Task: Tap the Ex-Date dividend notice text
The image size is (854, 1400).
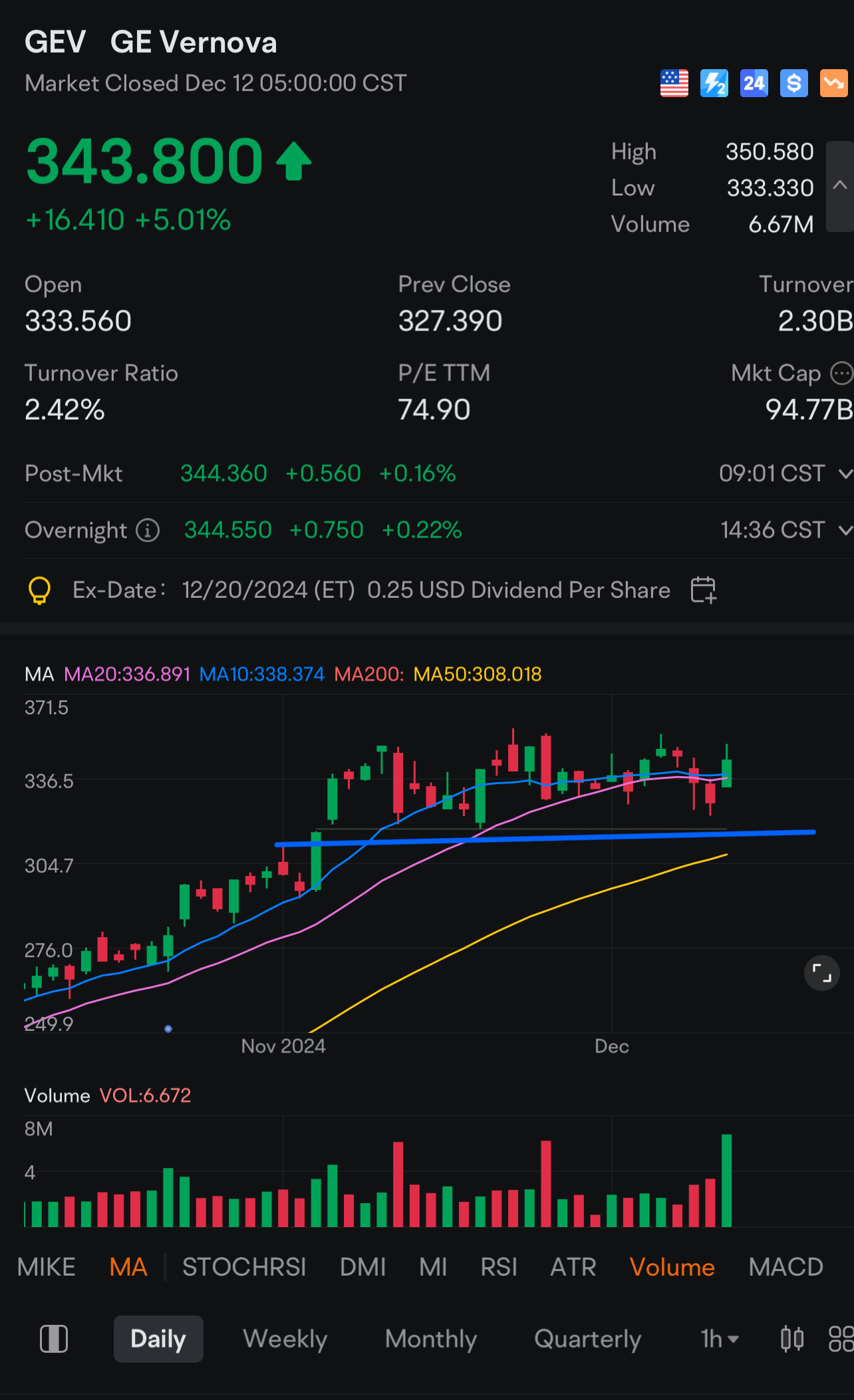Action: coord(371,590)
